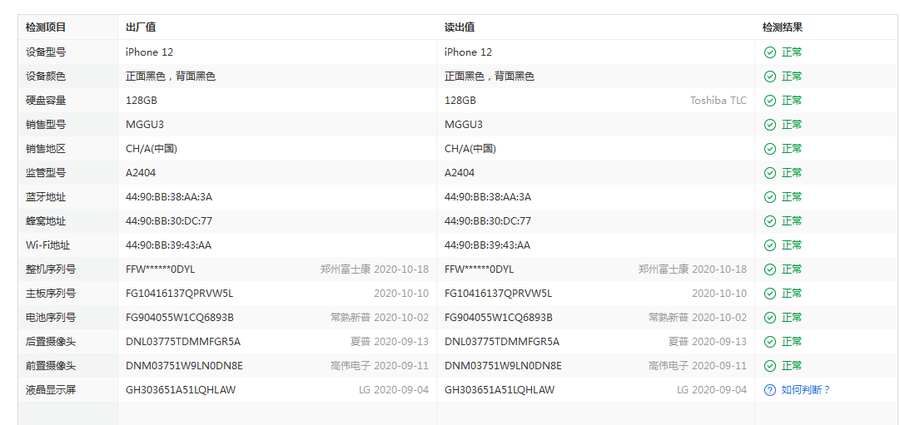
Task: Click the green check icon in 蓝牙地址 row
Action: coord(770,197)
